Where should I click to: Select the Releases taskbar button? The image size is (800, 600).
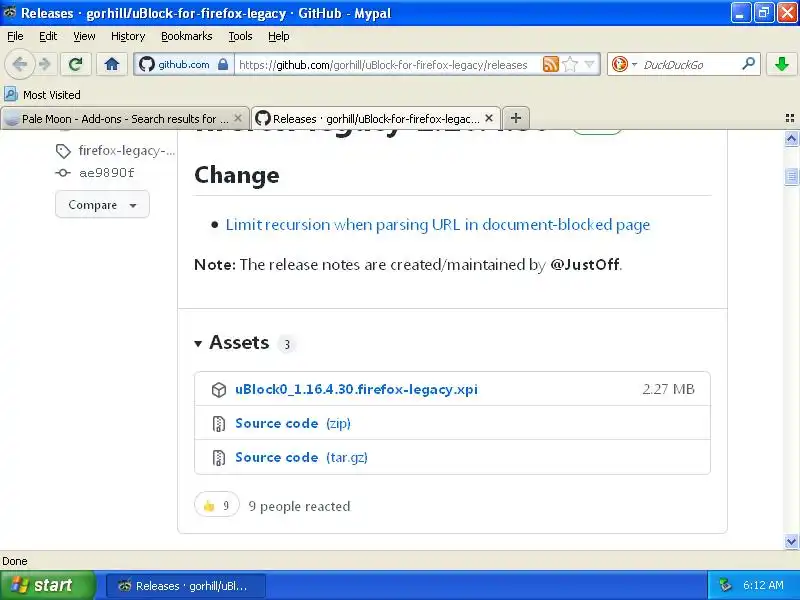click(186, 586)
